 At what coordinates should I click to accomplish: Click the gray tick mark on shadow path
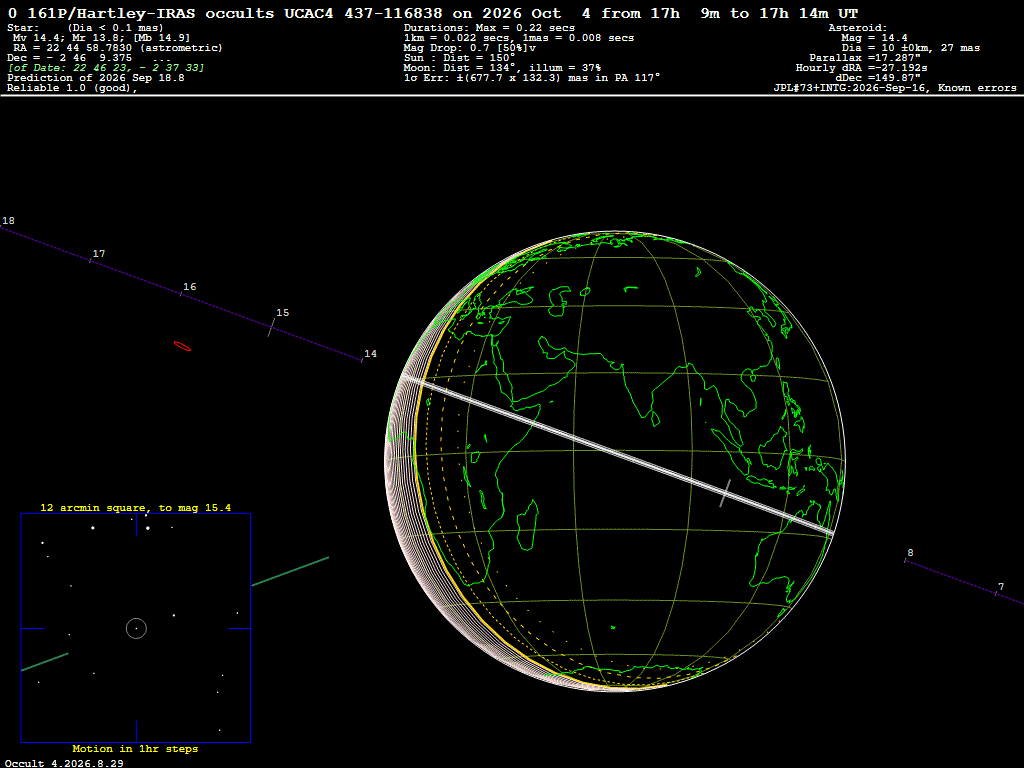(x=725, y=493)
